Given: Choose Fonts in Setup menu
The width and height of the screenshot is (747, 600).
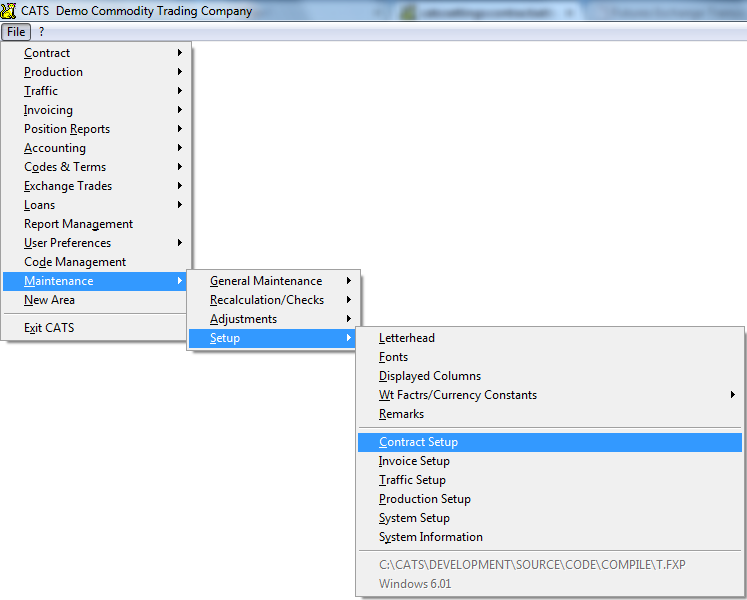Looking at the screenshot, I should (x=550, y=357).
